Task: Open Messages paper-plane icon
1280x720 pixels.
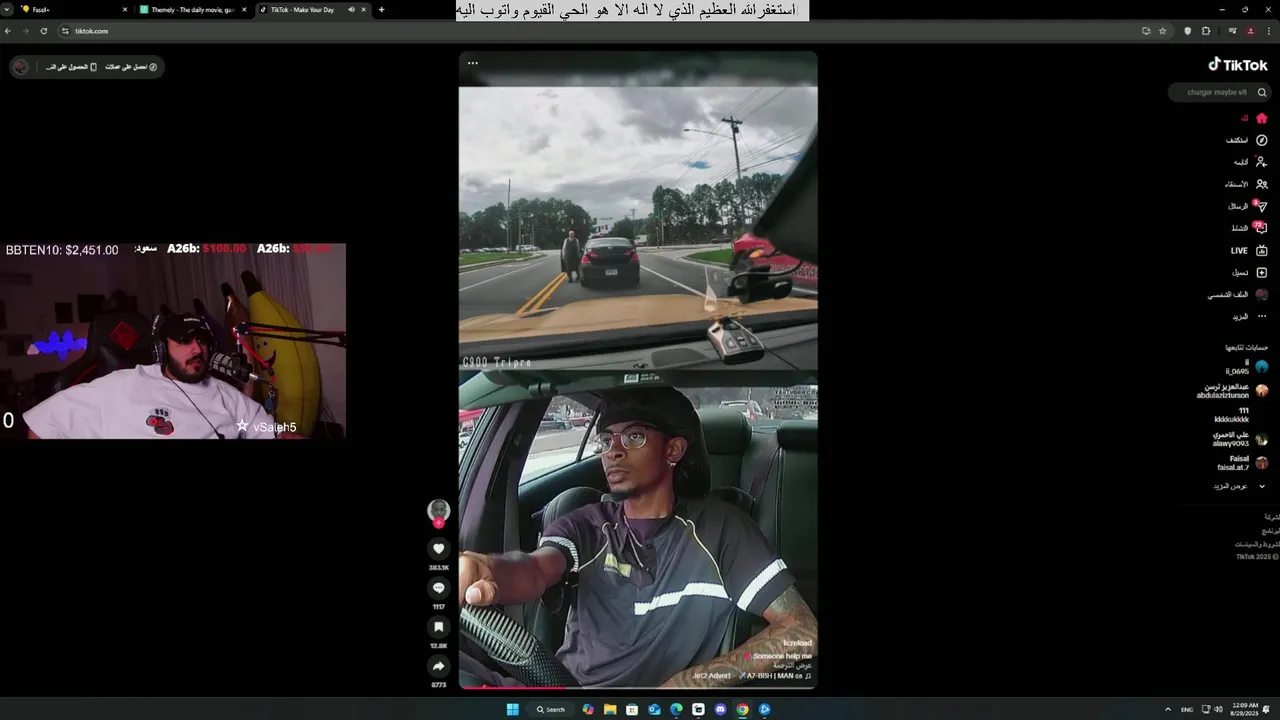Action: 1262,206
